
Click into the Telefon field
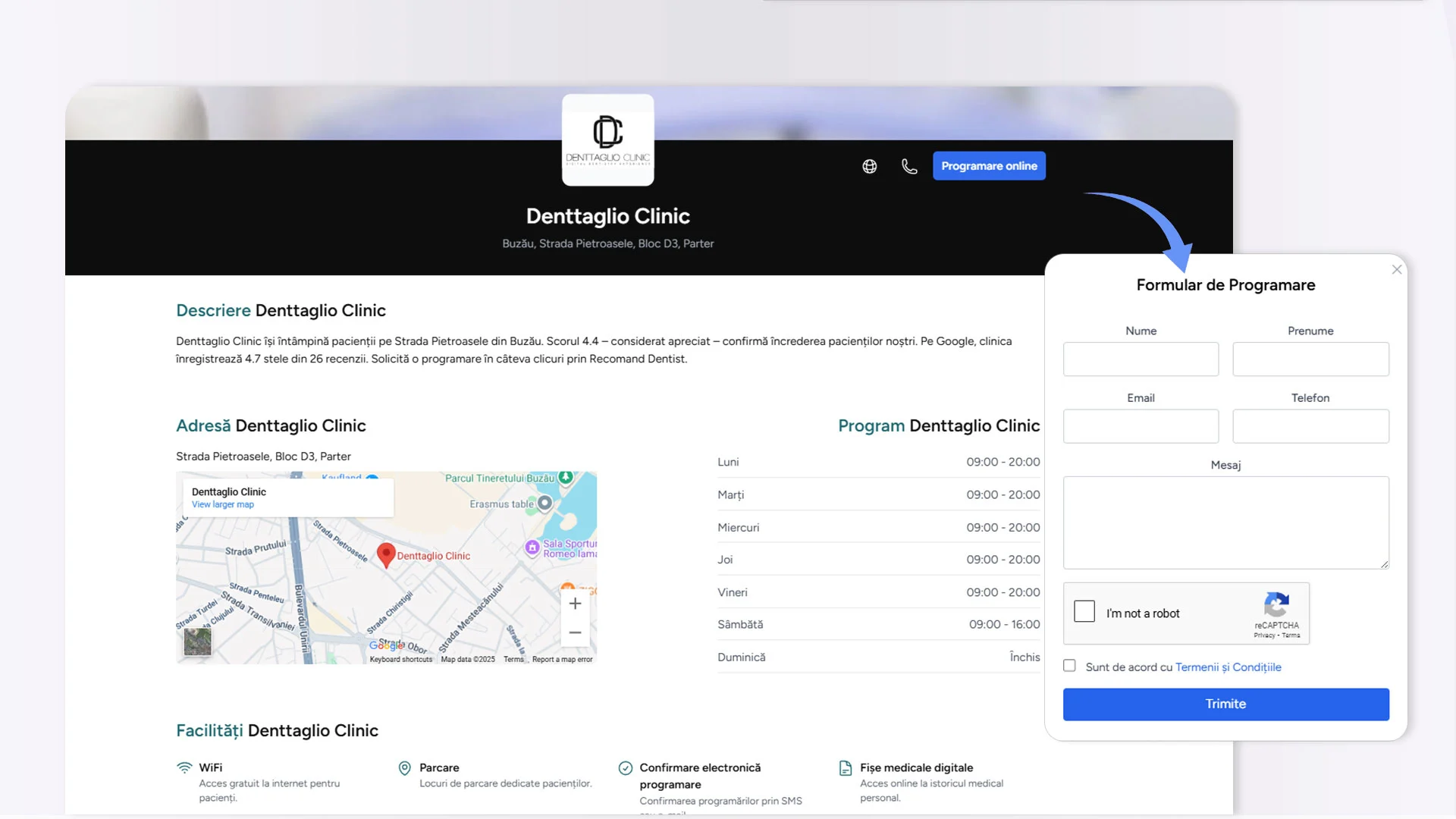pos(1310,426)
